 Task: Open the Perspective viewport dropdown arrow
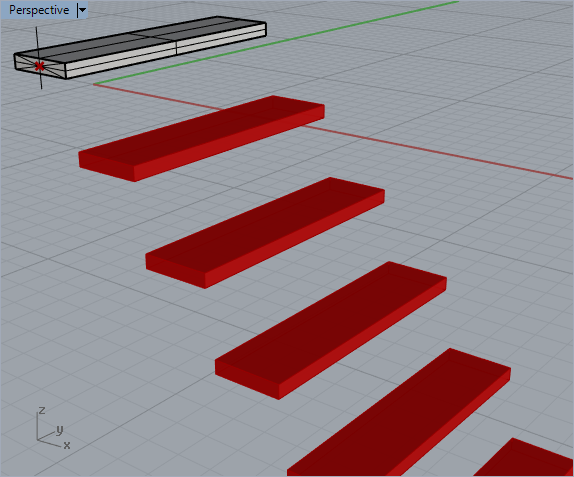tap(82, 10)
